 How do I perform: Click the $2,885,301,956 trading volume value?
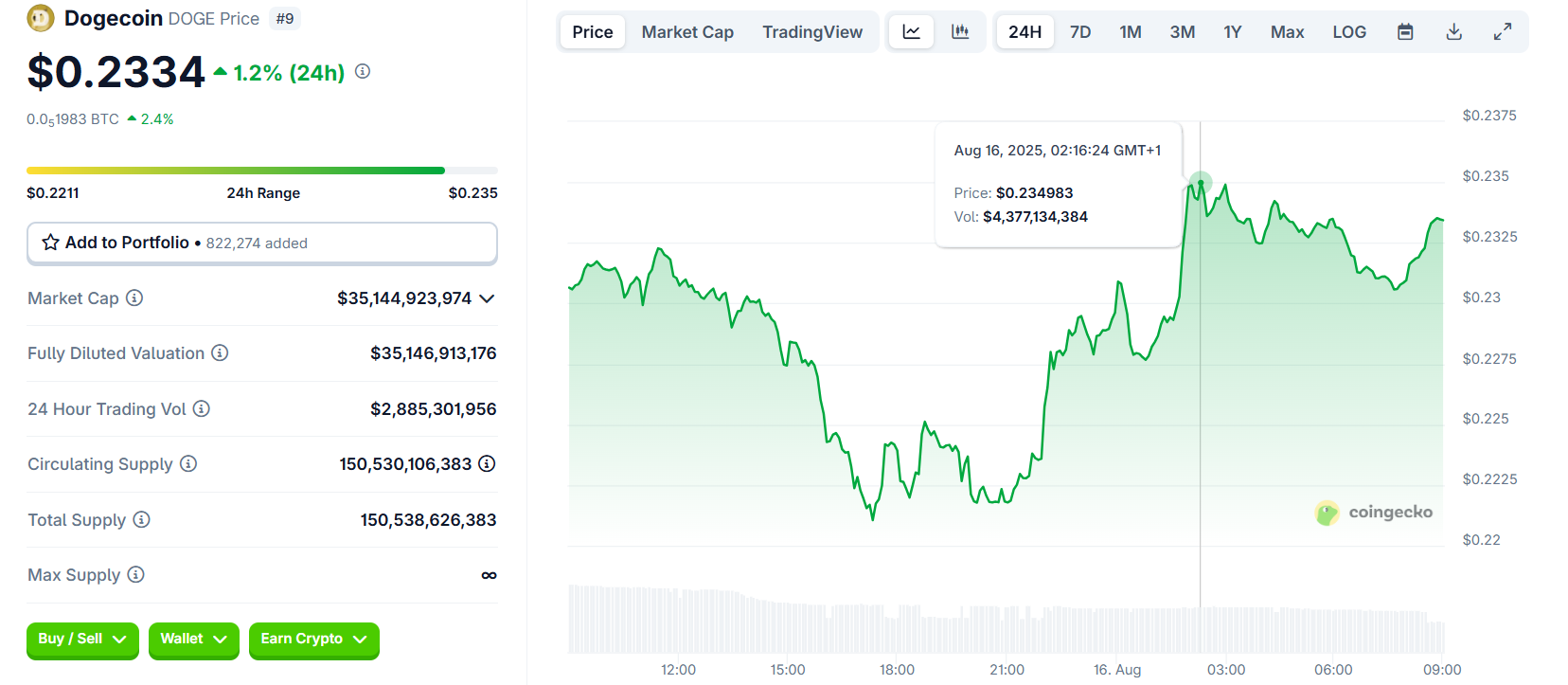pyautogui.click(x=434, y=409)
